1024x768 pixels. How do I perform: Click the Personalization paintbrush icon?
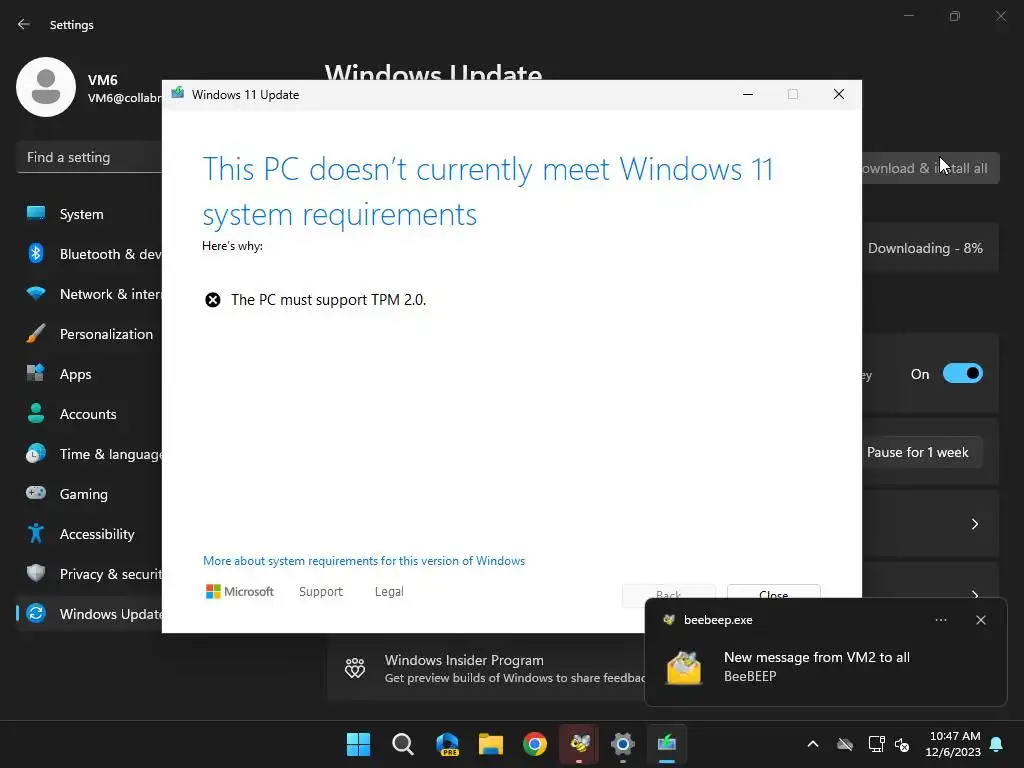click(x=36, y=333)
